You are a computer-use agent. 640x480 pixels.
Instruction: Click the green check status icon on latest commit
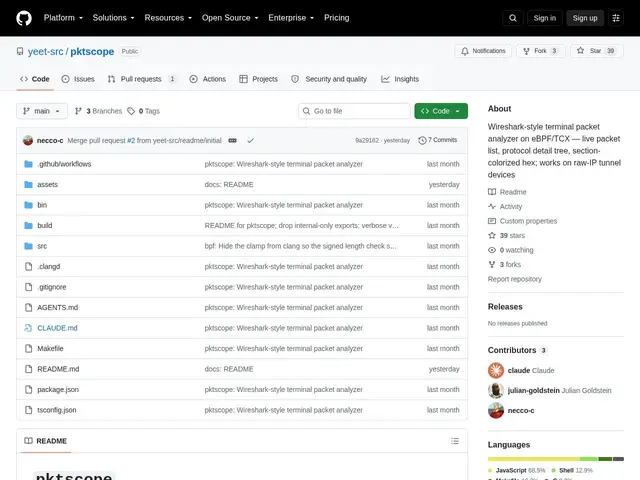click(250, 140)
